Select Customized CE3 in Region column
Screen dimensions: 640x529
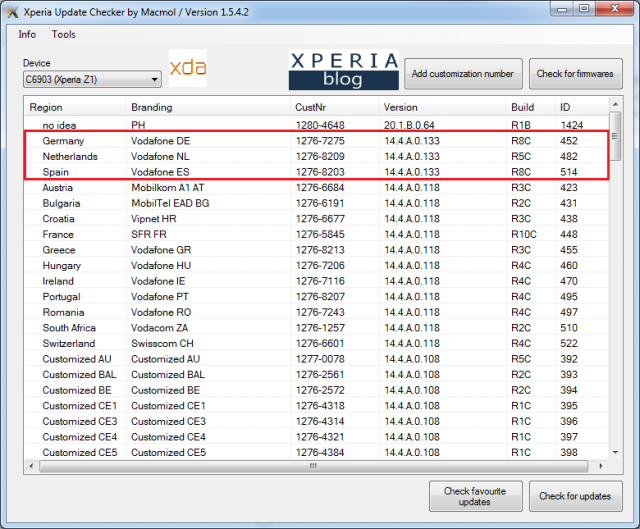coord(80,421)
